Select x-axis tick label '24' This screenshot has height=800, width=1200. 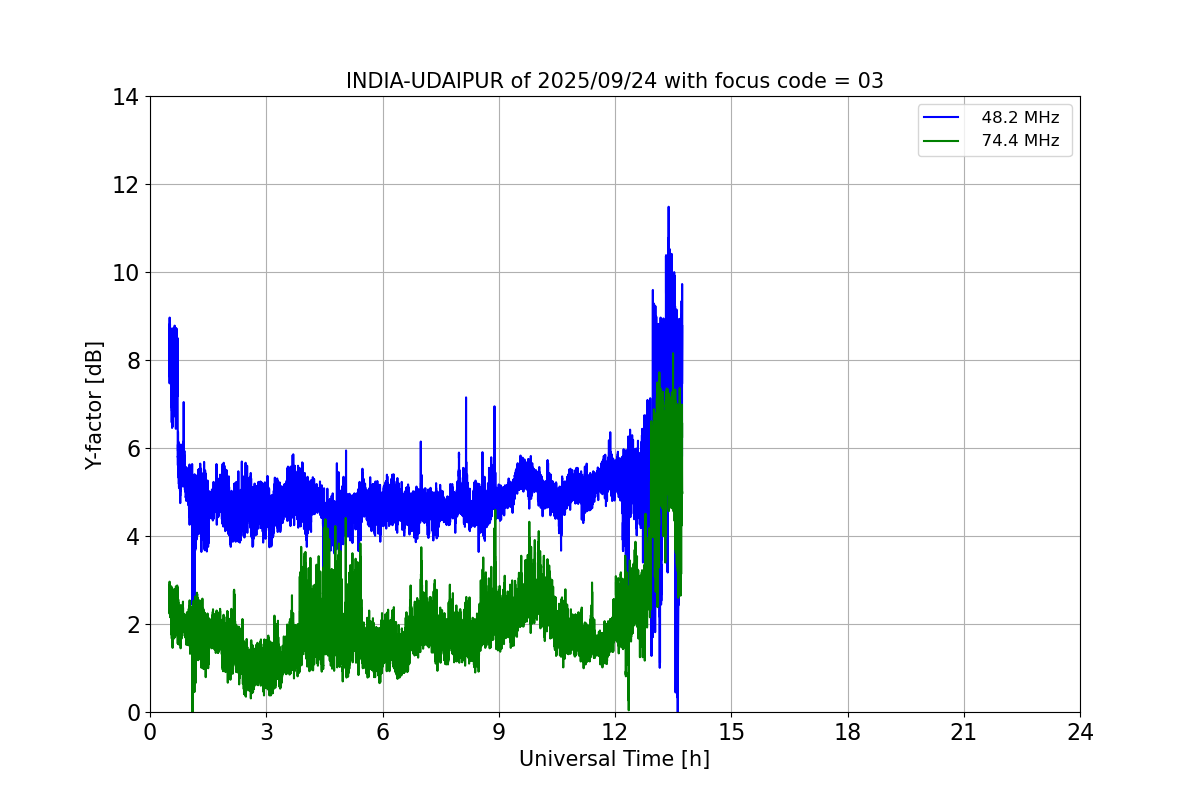[x=1080, y=732]
